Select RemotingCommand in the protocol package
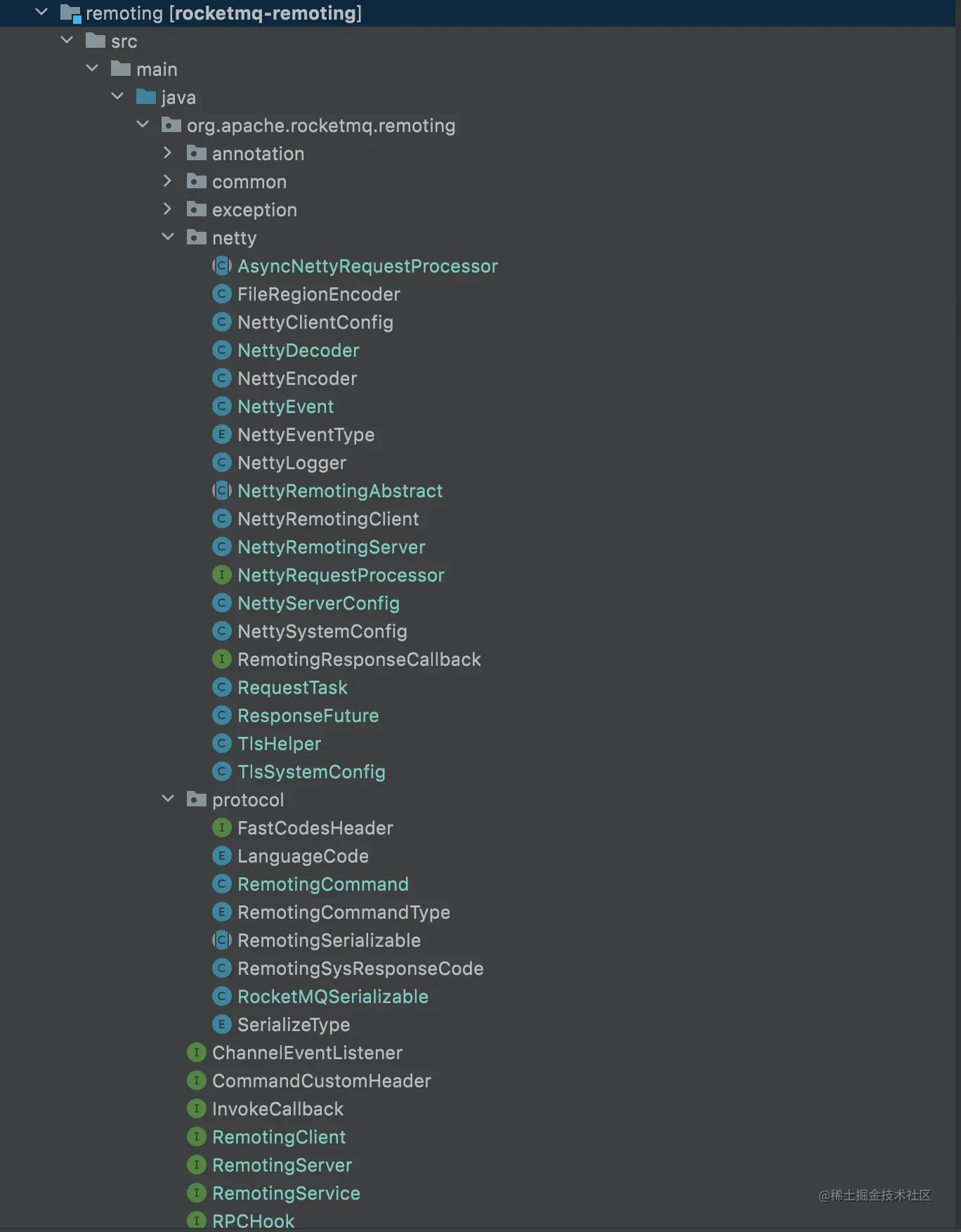961x1232 pixels. (x=322, y=884)
